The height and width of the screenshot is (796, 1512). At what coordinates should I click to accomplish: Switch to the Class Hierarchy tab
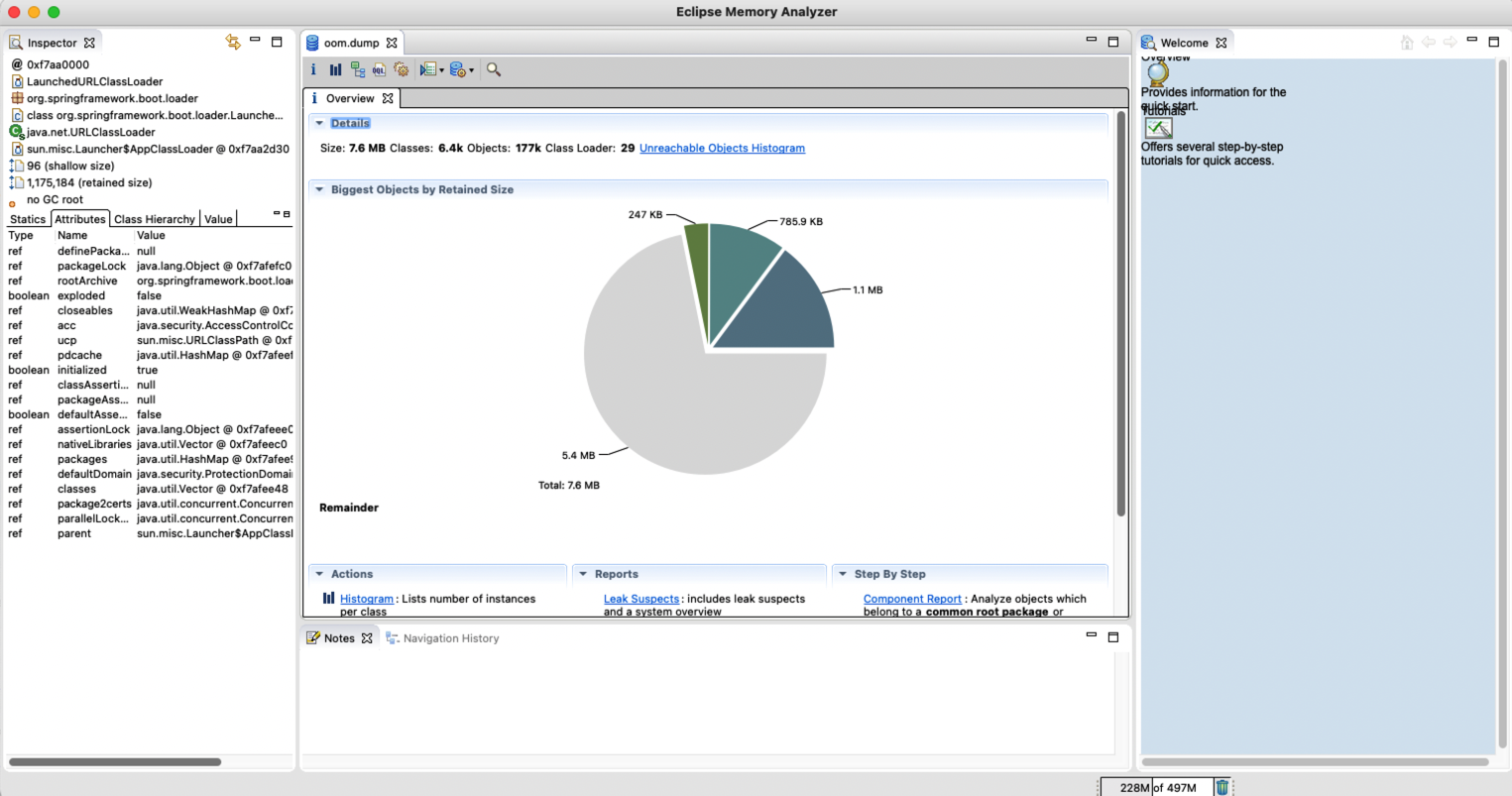tap(154, 219)
